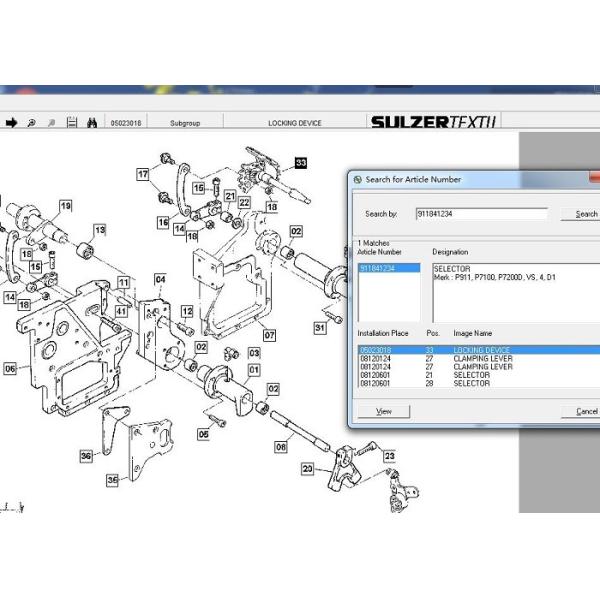Image resolution: width=600 pixels, height=600 pixels.
Task: Open search with the binoculars icon
Action: click(90, 123)
